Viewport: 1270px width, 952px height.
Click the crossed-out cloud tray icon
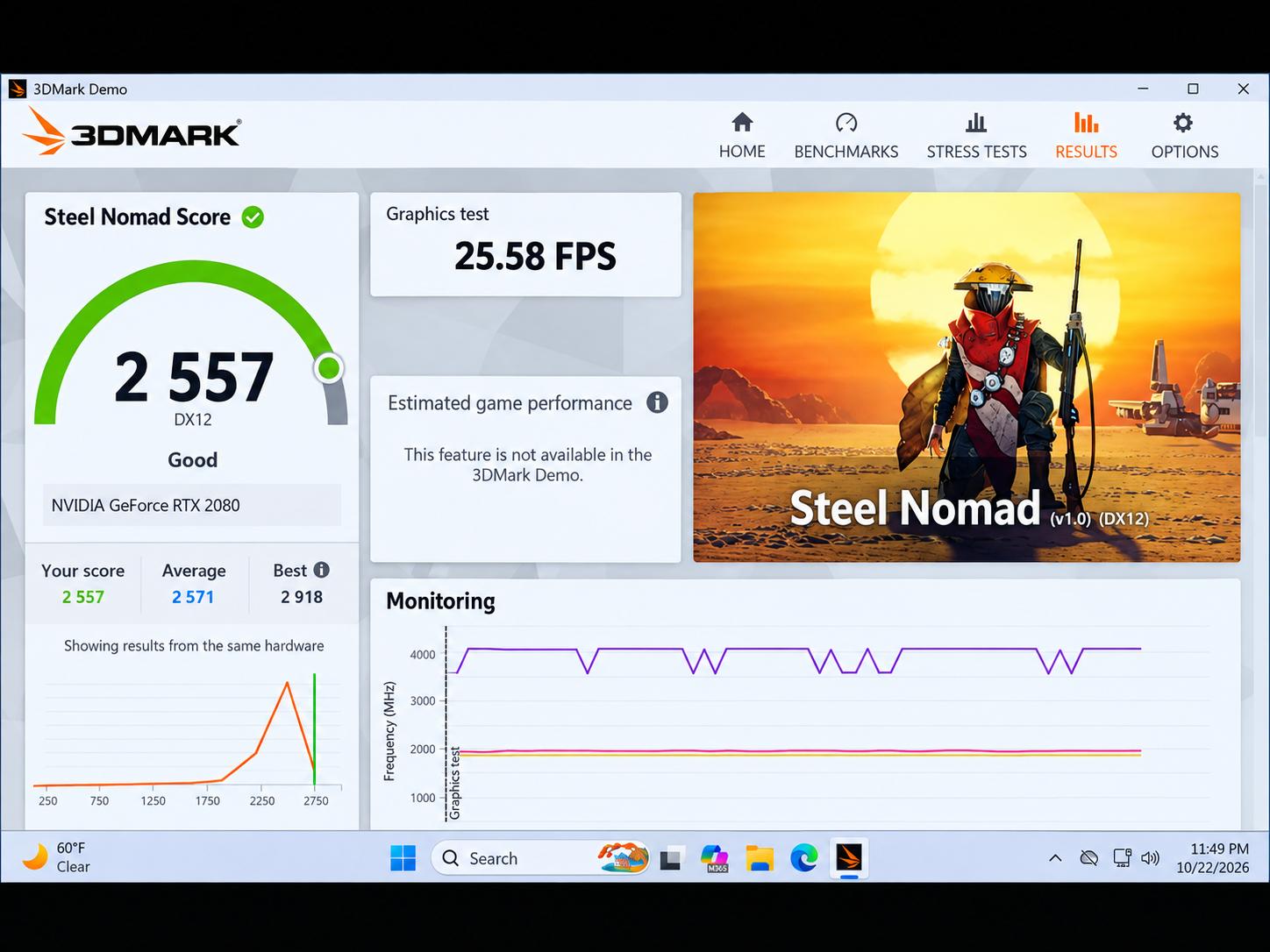point(1088,858)
